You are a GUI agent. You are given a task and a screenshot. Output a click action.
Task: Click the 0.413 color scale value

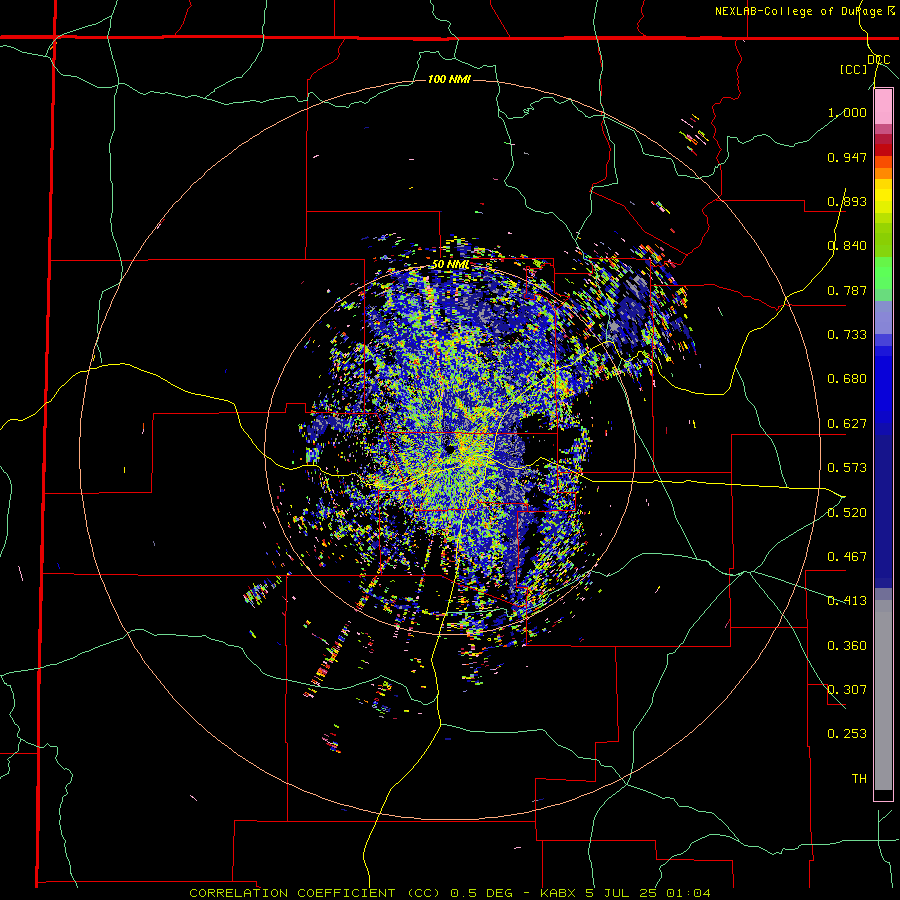tap(847, 601)
